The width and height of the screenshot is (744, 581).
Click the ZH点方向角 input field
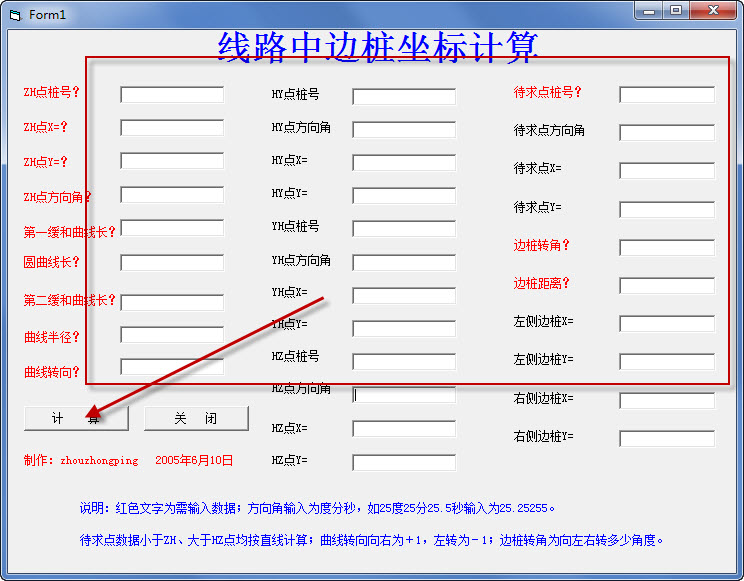(x=172, y=195)
